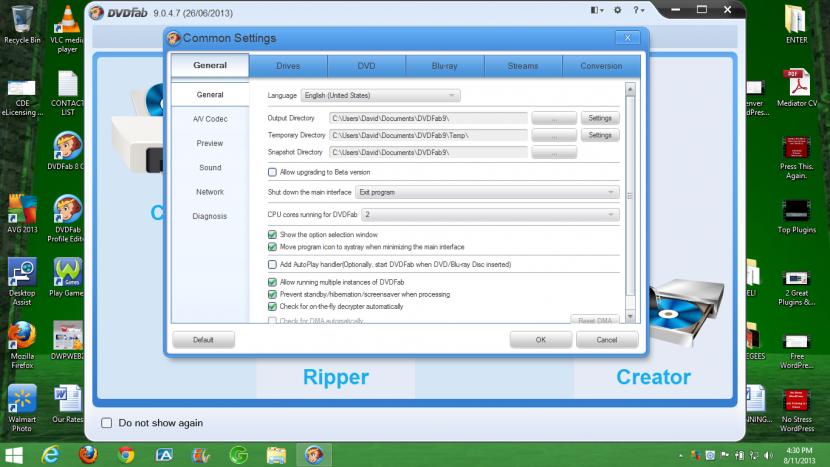
Task: Open Internet Explorer from taskbar
Action: click(50, 455)
